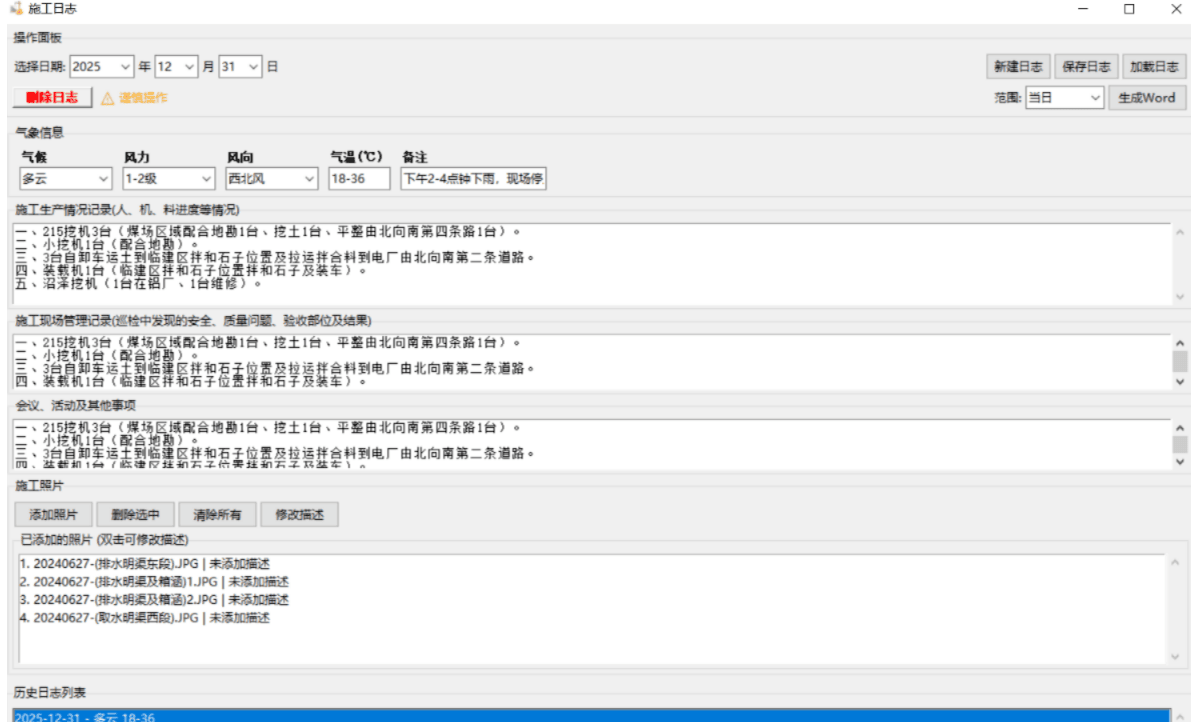Expand the 风力 dropdown showing 1-2级
1191x722 pixels.
(x=168, y=179)
